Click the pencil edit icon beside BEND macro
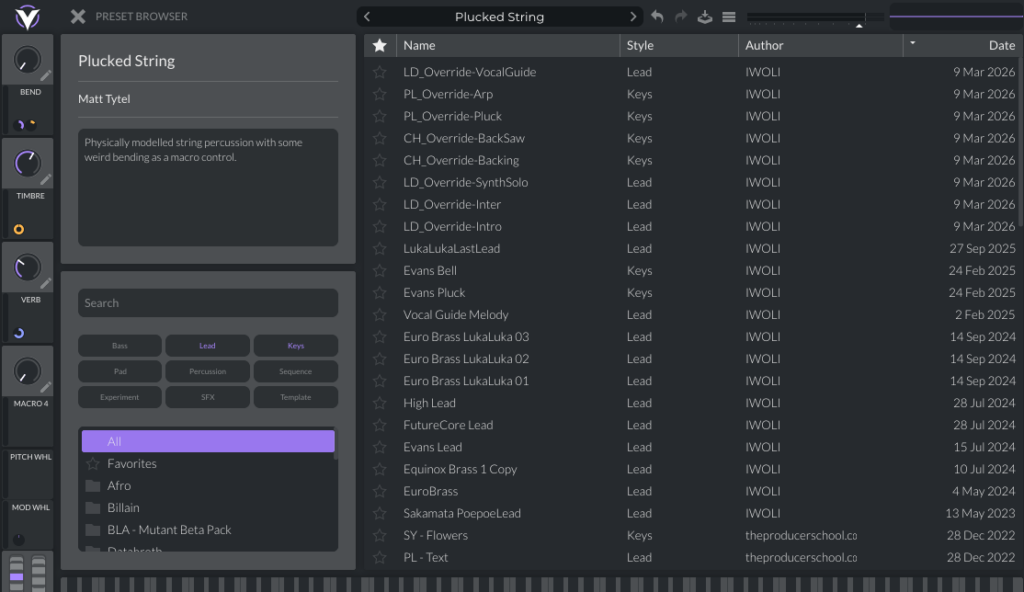The width and height of the screenshot is (1024, 592). [46, 76]
